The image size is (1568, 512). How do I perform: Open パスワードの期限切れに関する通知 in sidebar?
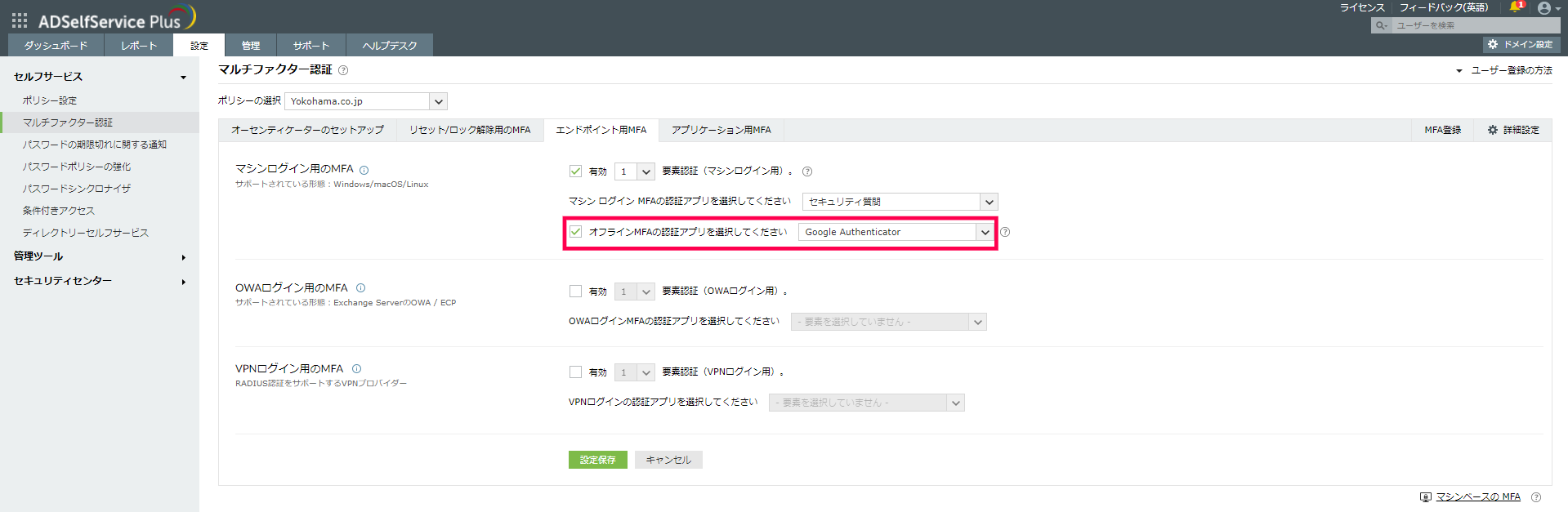point(95,145)
